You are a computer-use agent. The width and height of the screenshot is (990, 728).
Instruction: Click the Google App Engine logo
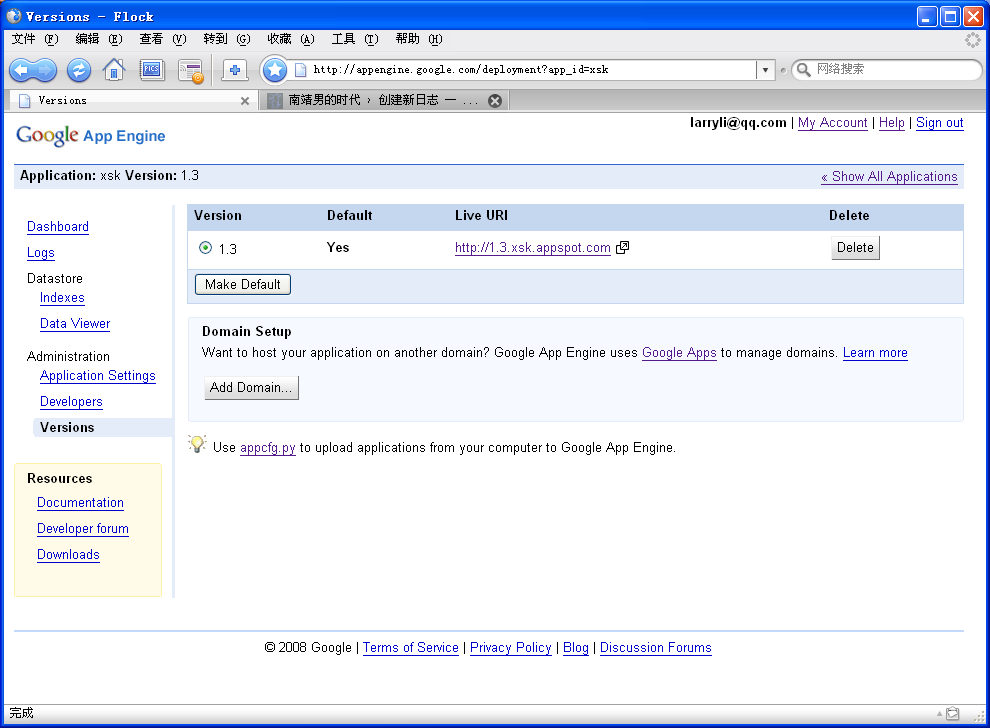pyautogui.click(x=91, y=135)
